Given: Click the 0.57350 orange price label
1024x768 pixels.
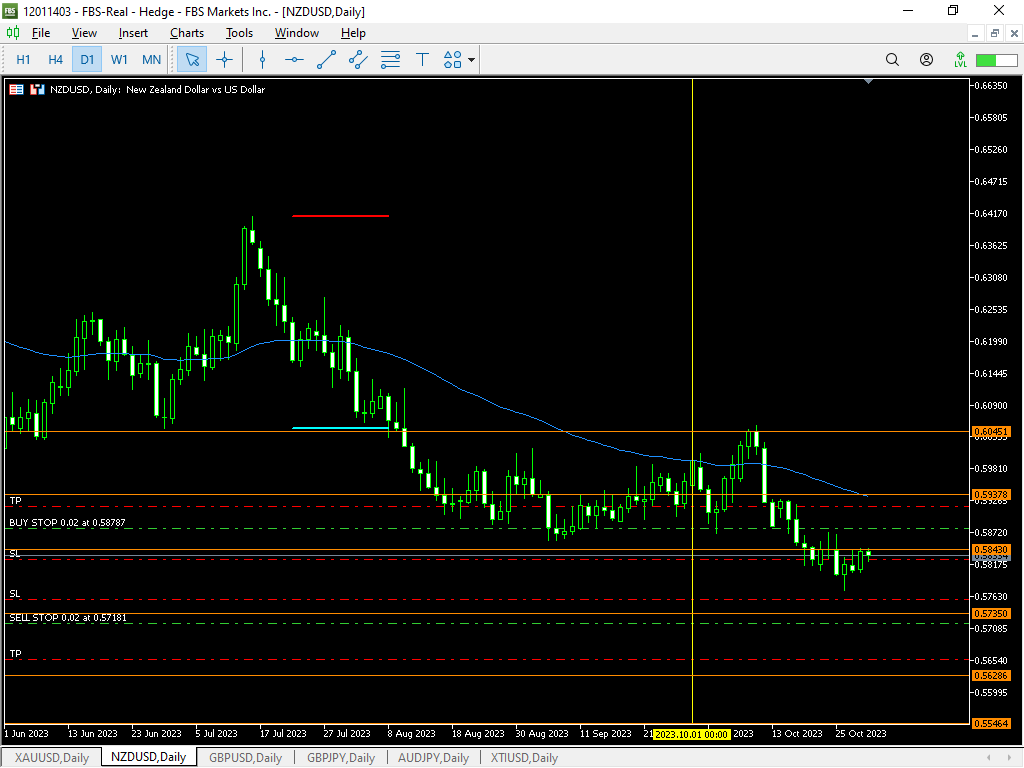Looking at the screenshot, I should (x=991, y=613).
